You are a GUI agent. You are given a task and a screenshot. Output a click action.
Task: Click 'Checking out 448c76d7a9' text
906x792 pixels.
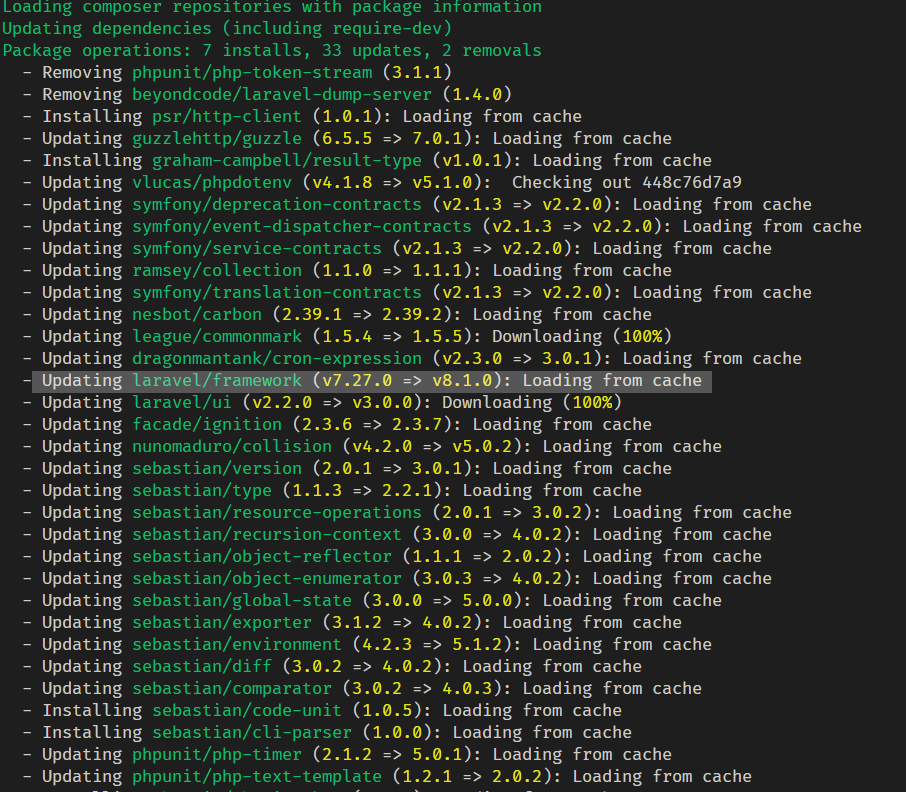click(626, 183)
